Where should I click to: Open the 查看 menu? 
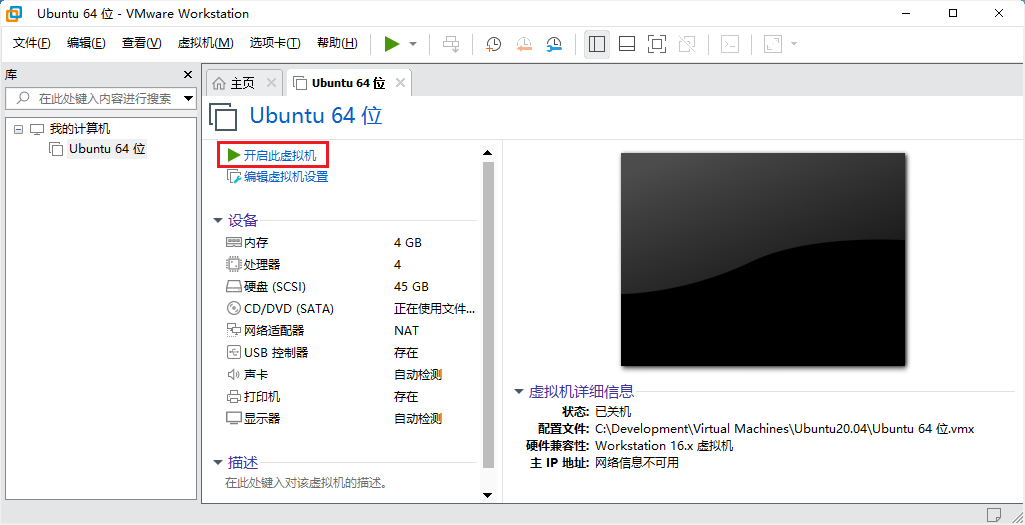click(x=141, y=43)
